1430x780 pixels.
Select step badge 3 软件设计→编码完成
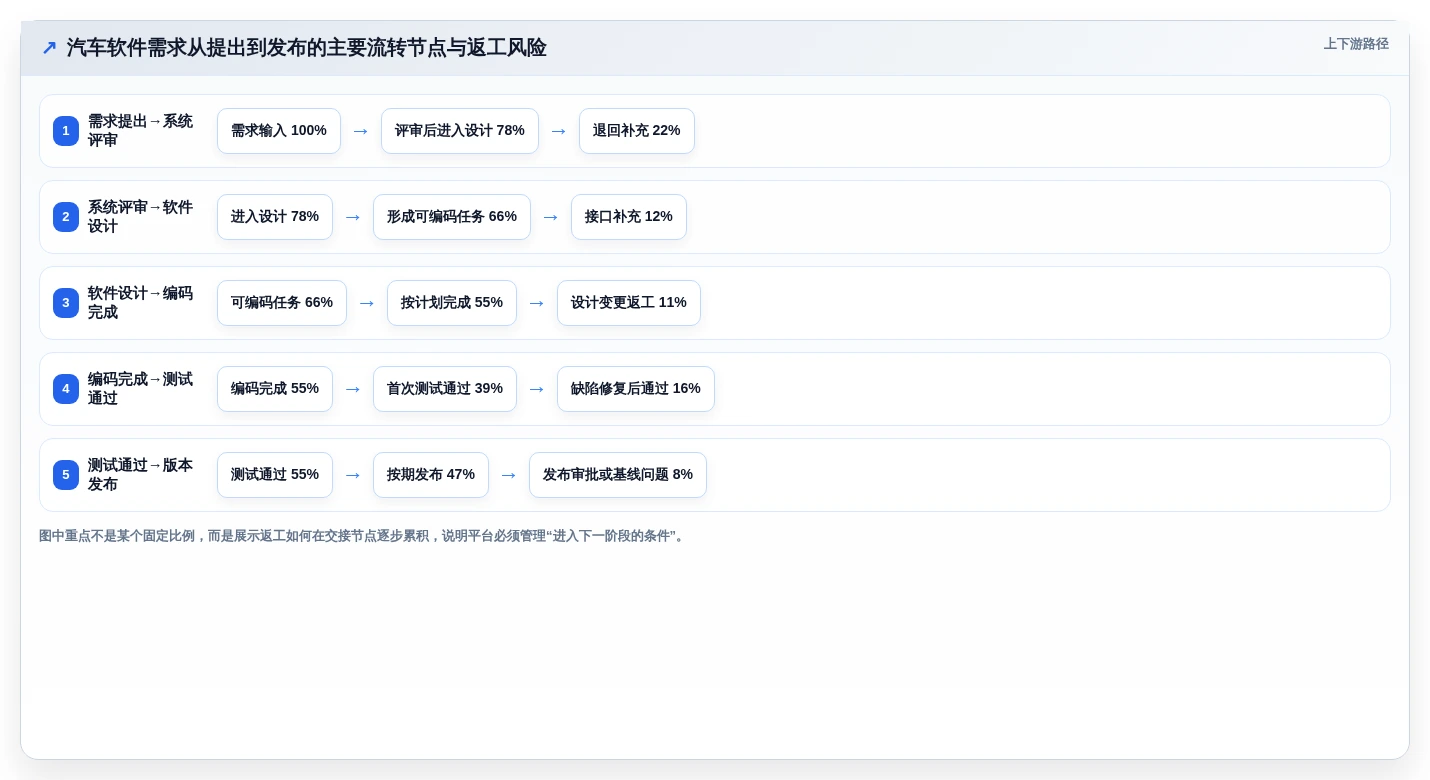point(66,303)
